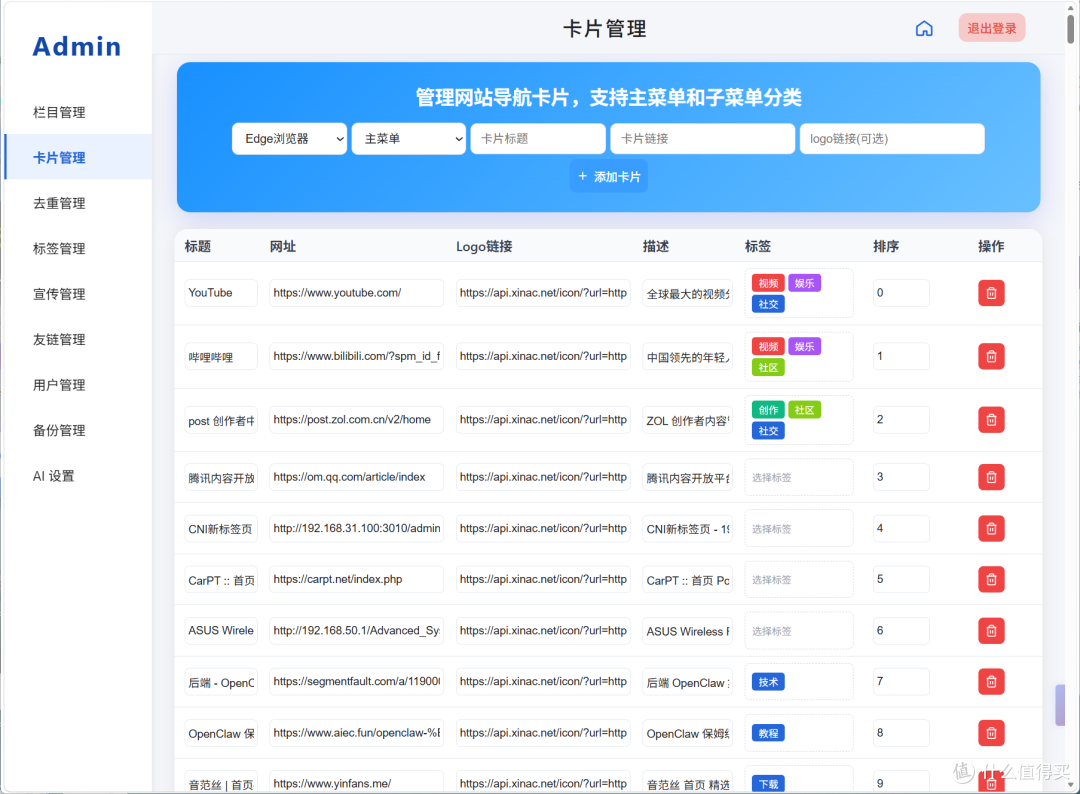
Task: Focus the 卡片标题 input field
Action: (x=538, y=138)
